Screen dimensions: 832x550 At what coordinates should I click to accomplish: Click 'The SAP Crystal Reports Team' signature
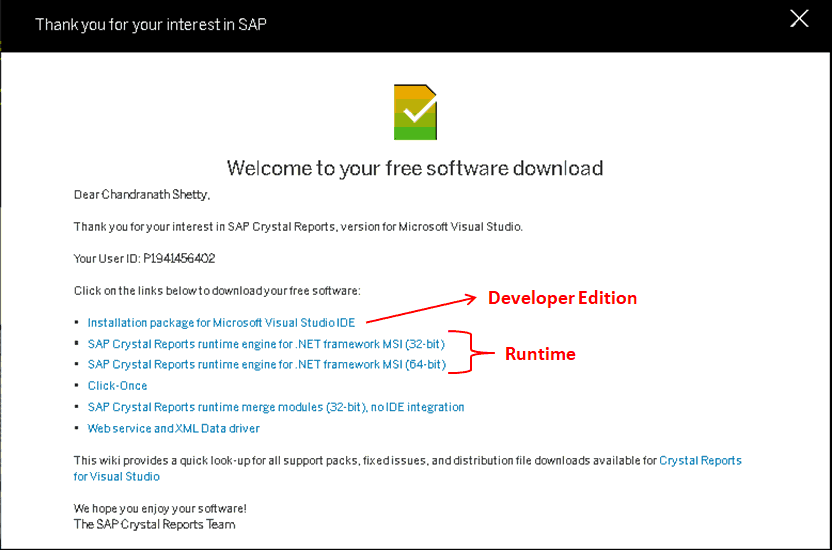(154, 524)
